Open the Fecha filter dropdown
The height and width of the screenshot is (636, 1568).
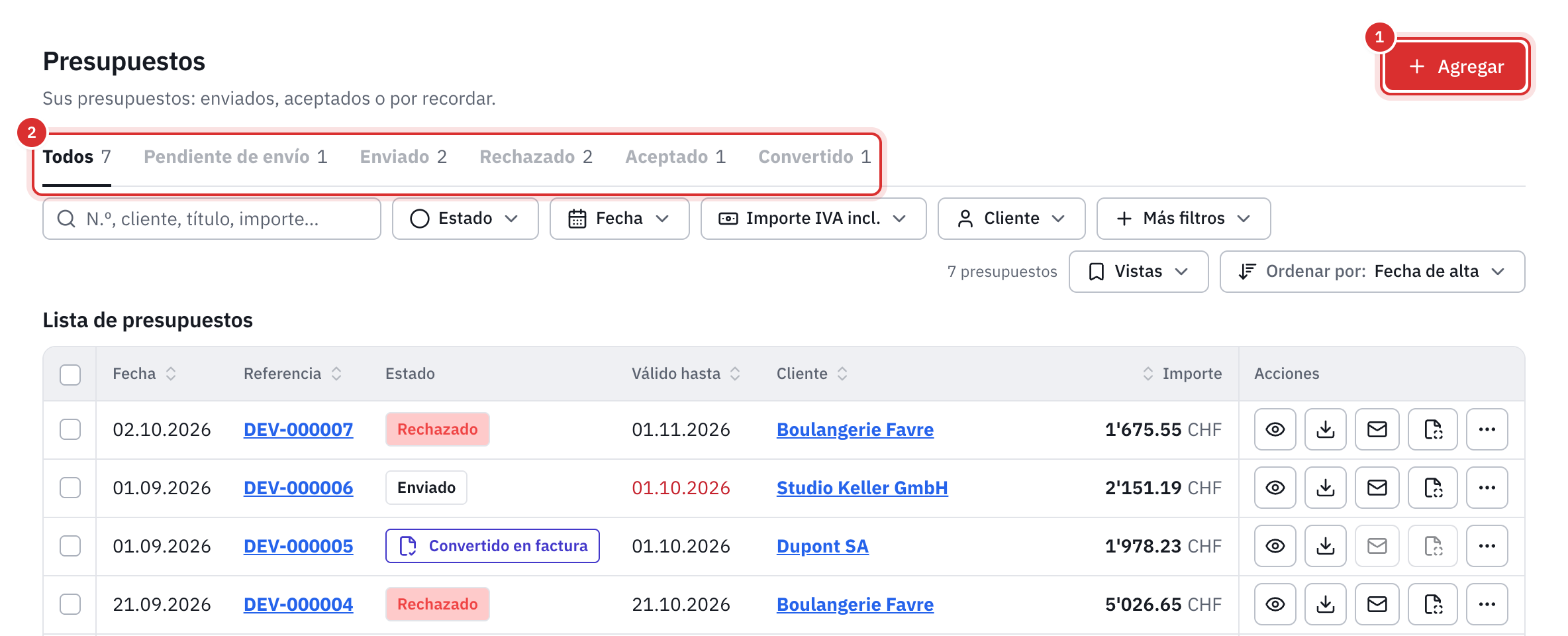(619, 219)
